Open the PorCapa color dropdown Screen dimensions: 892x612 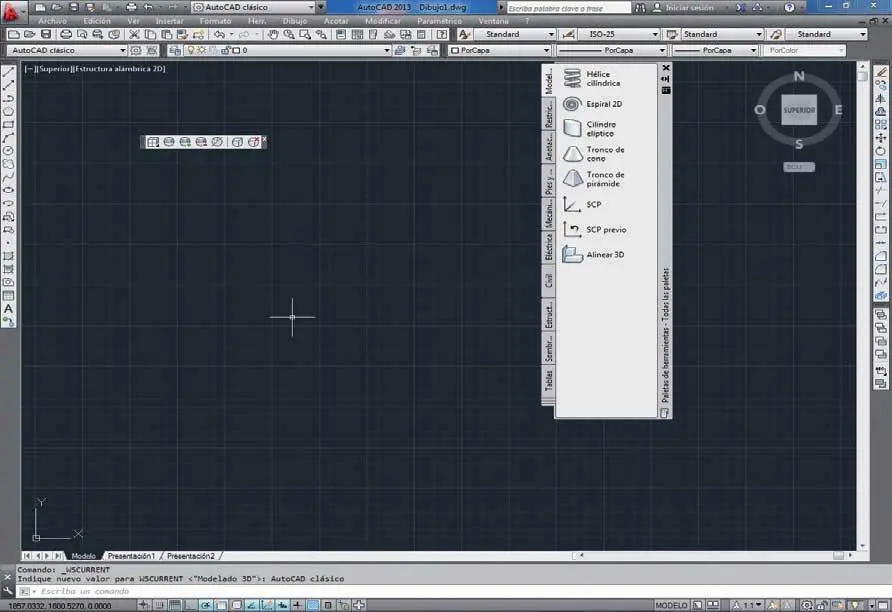499,50
